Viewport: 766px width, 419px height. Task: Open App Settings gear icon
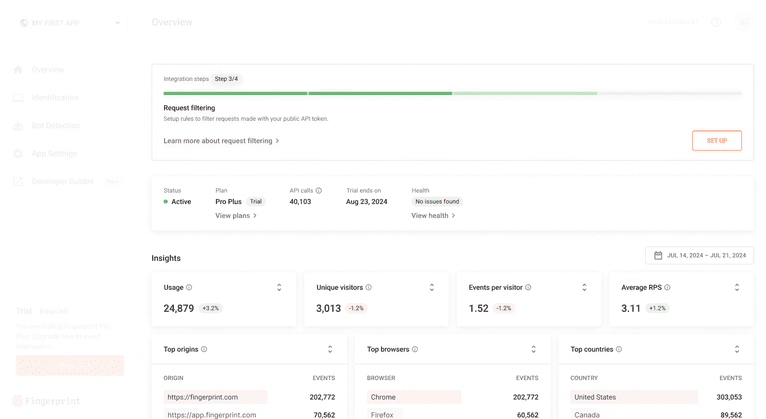18,154
